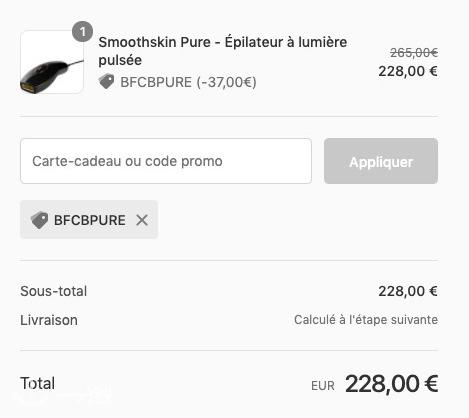Click the 228,00 € discounted product price
Viewport: 469px width, 418px height.
tap(408, 71)
